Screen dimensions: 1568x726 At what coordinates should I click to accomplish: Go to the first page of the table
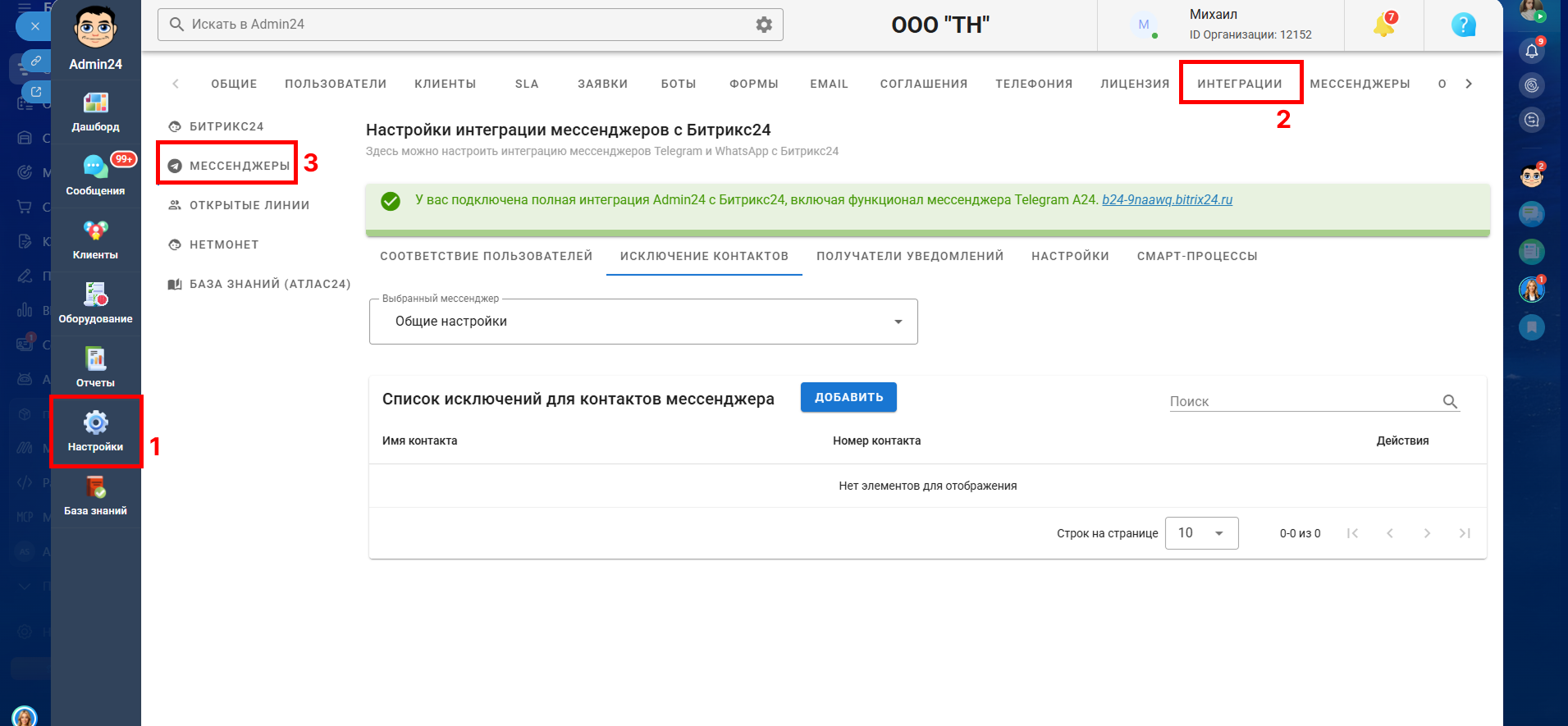pos(1352,533)
